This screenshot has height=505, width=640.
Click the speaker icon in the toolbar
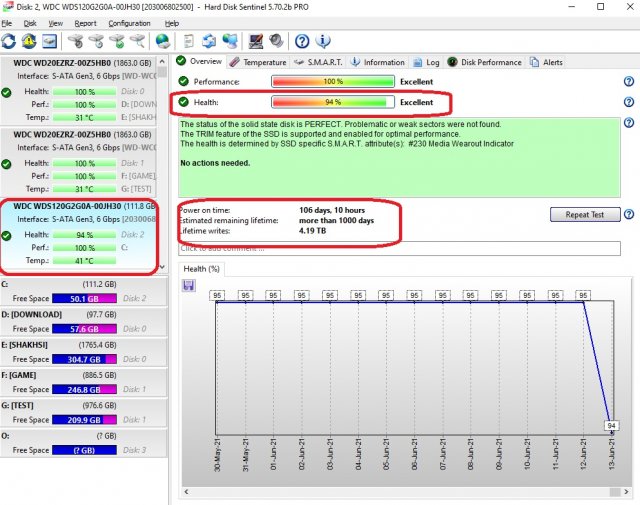point(273,41)
